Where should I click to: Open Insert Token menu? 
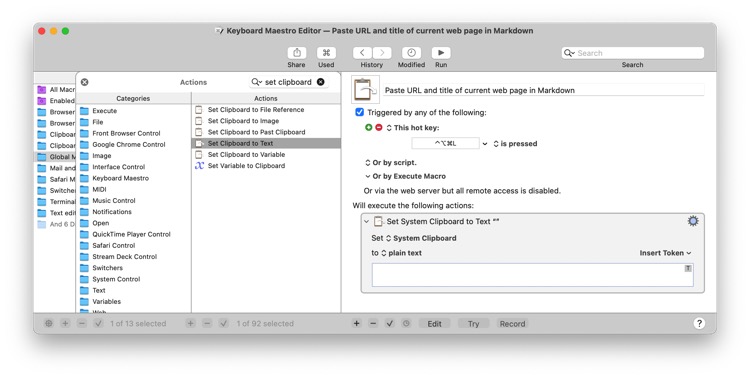point(665,253)
